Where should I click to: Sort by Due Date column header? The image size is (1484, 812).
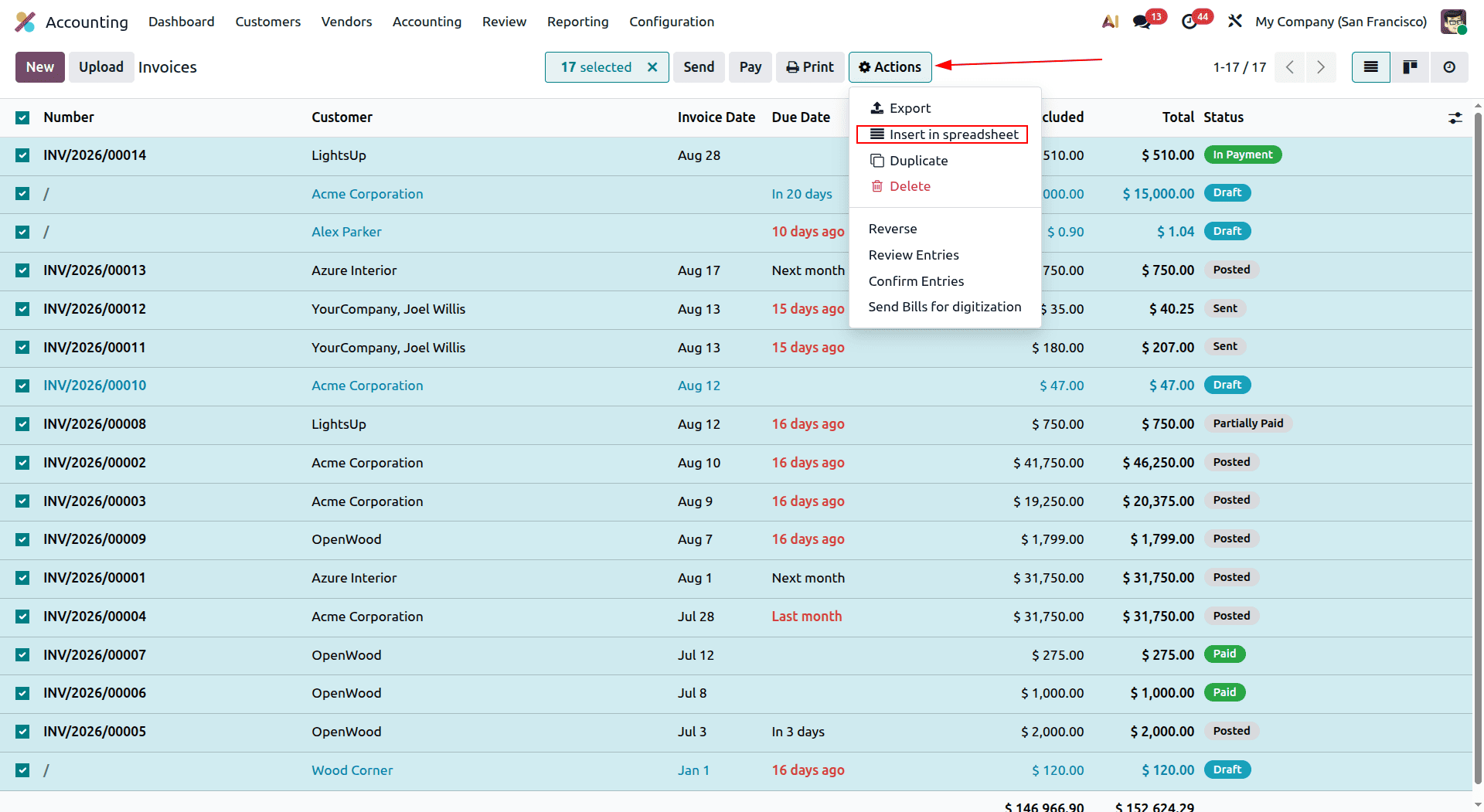tap(801, 117)
